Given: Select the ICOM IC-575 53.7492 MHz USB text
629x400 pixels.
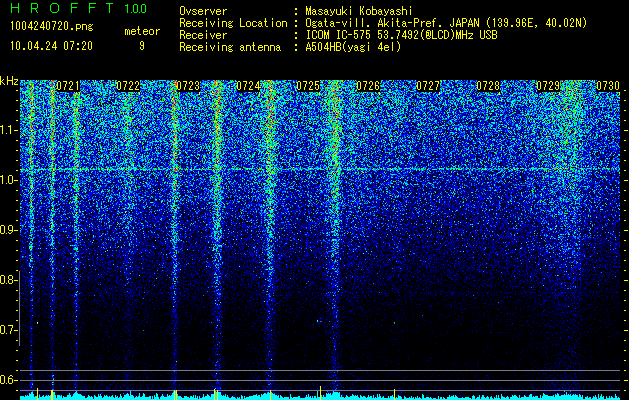Looking at the screenshot, I should pyautogui.click(x=401, y=35).
